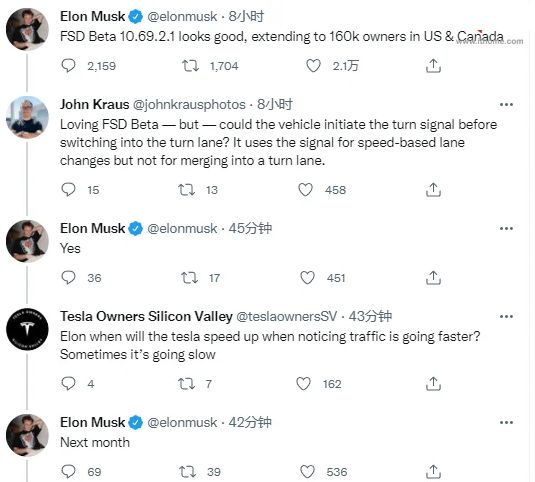Click Tesla Owners Silicon Valley logo avatar
Viewport: 535px width, 482px height.
(x=27, y=329)
